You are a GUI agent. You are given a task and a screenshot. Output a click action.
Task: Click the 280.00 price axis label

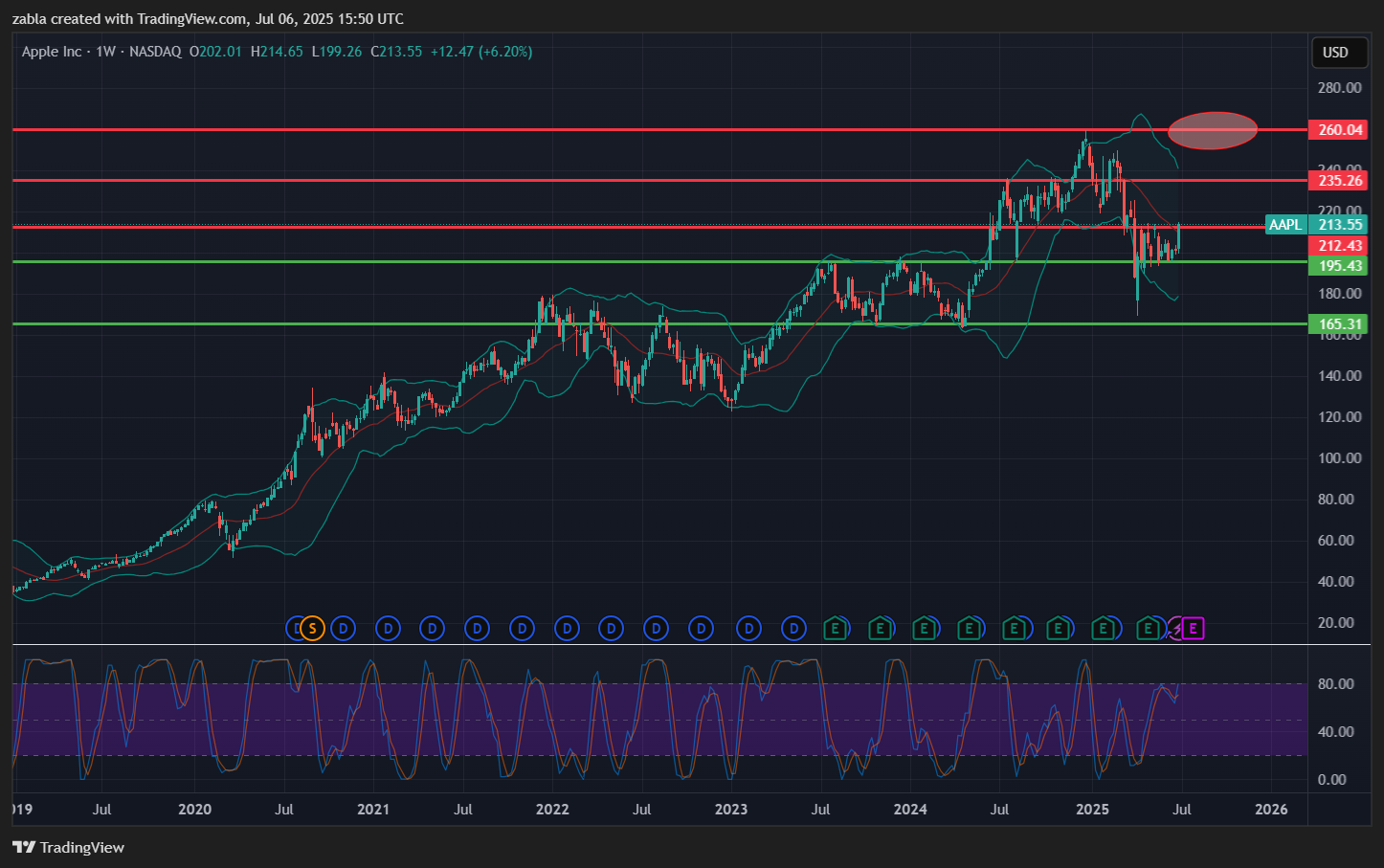(1340, 88)
